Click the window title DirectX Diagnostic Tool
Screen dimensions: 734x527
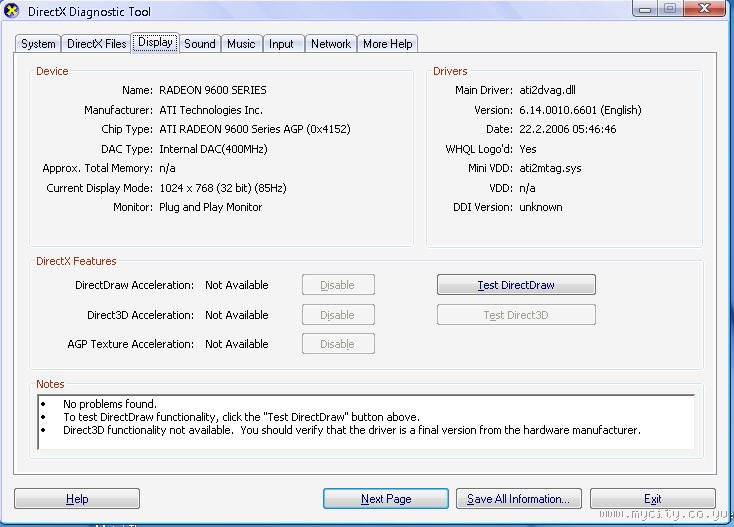tap(89, 12)
